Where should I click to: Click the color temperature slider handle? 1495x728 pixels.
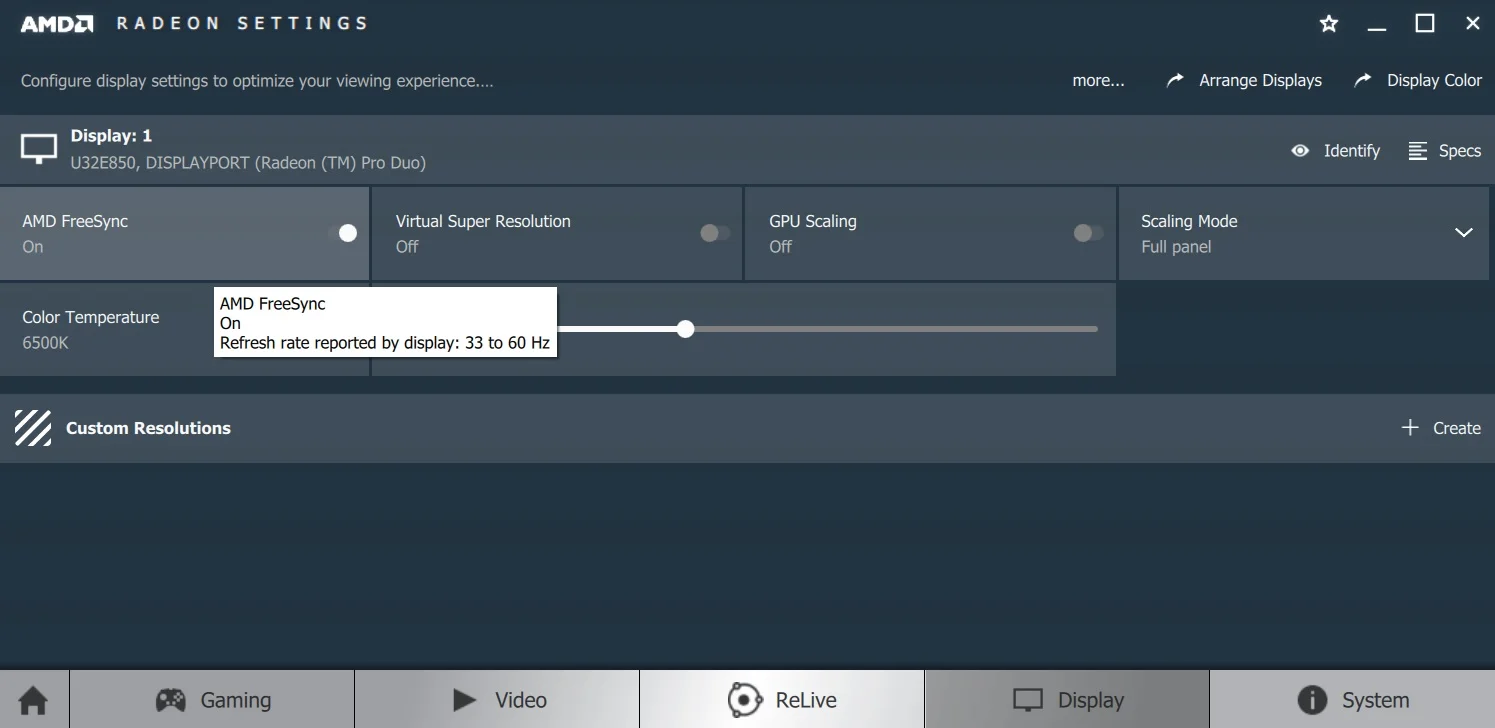(685, 329)
